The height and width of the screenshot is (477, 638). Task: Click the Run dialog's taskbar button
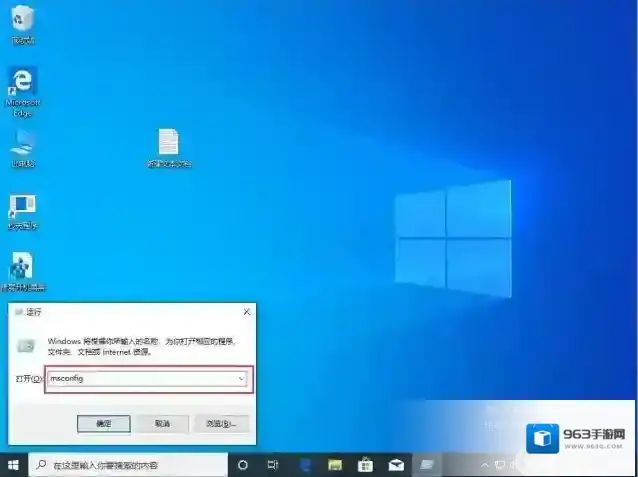pyautogui.click(x=426, y=465)
